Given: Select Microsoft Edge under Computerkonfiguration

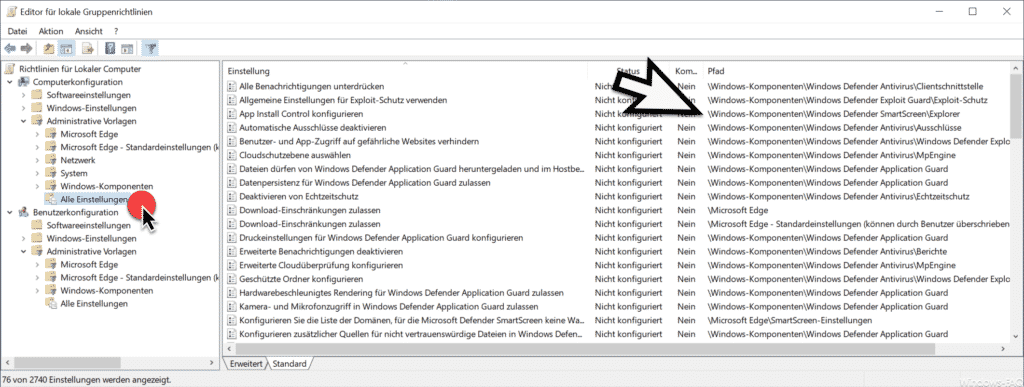Looking at the screenshot, I should click(89, 134).
